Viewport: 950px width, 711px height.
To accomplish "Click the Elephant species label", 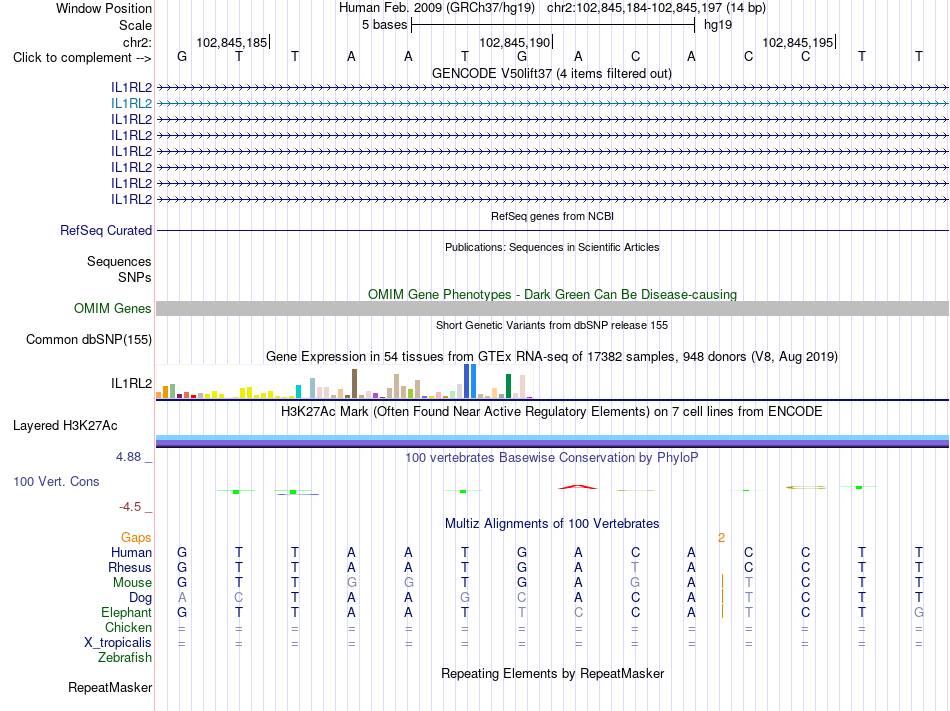I will pos(126,613).
